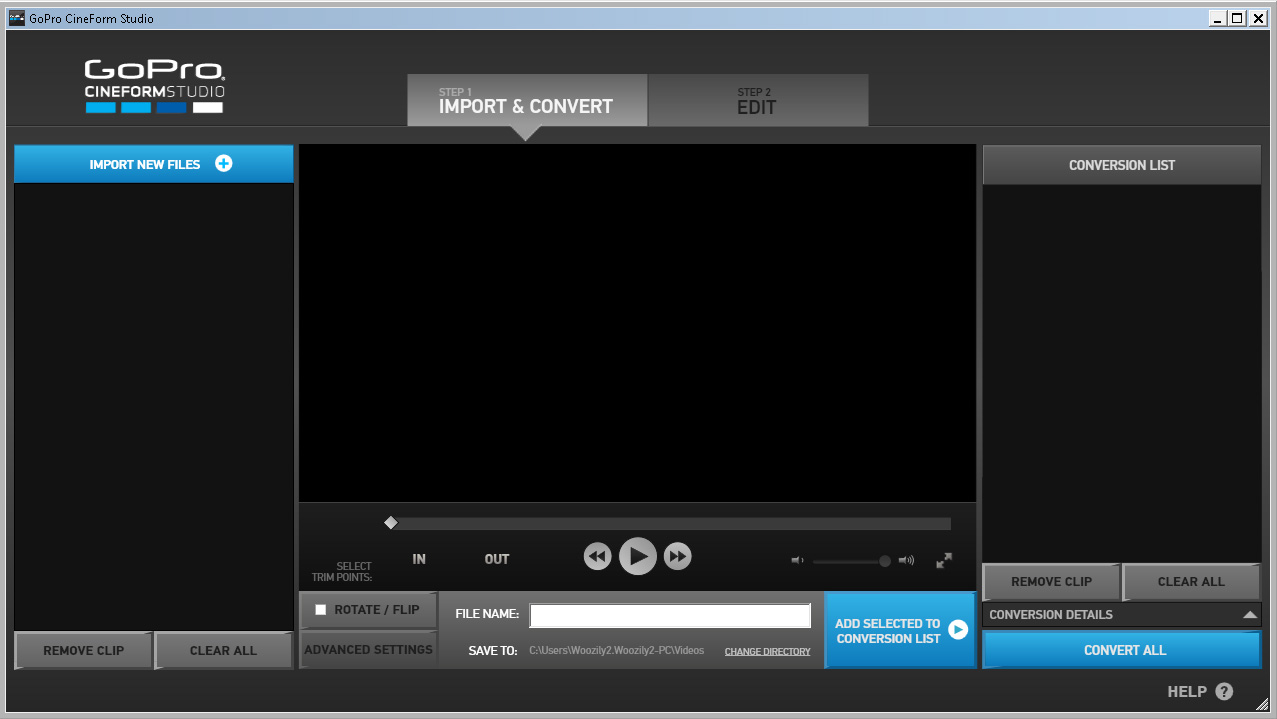Minimize the GoPro CineForm Studio window
Image resolution: width=1277 pixels, height=719 pixels.
[x=1217, y=18]
